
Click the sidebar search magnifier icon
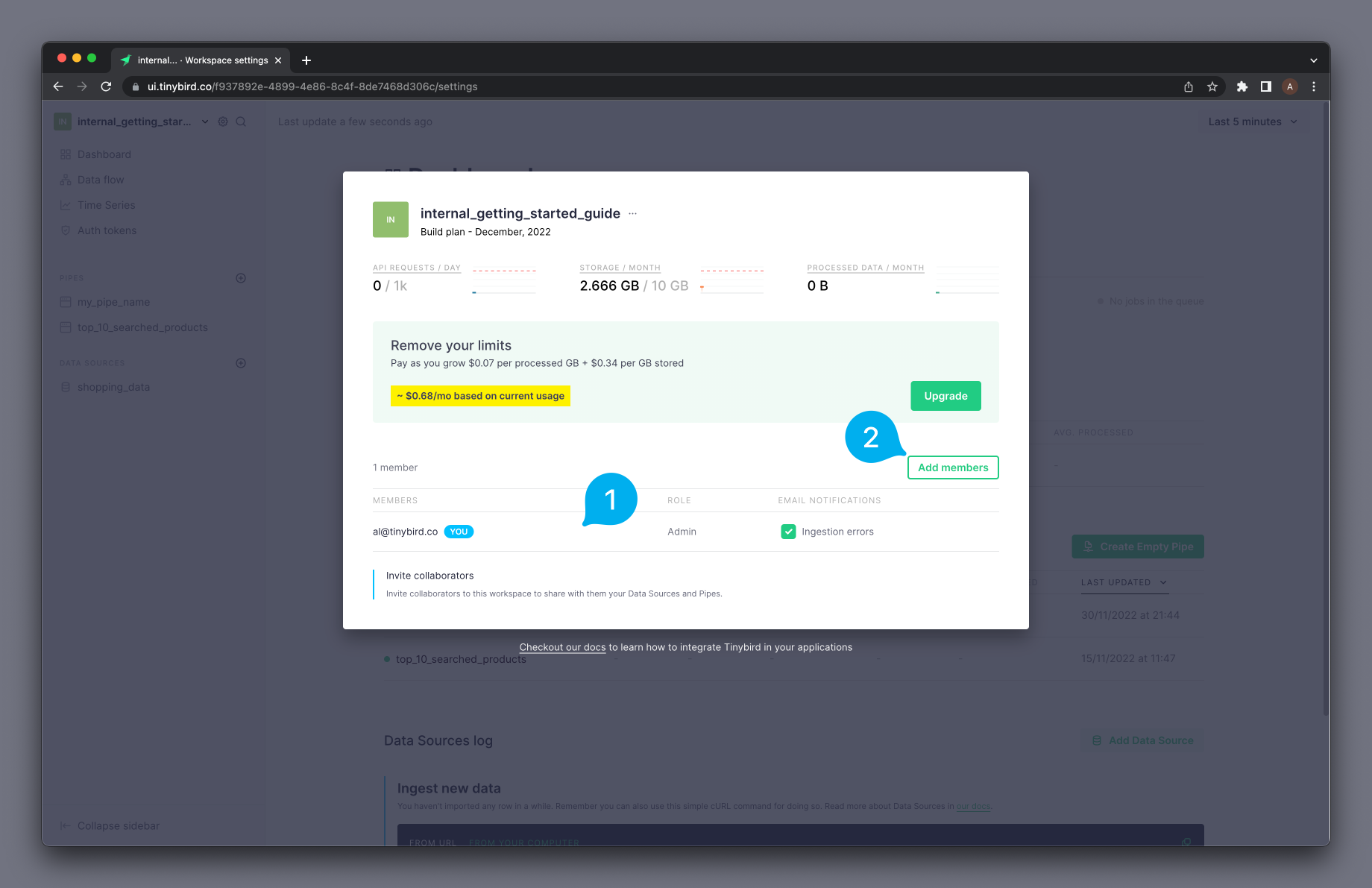[x=241, y=122]
